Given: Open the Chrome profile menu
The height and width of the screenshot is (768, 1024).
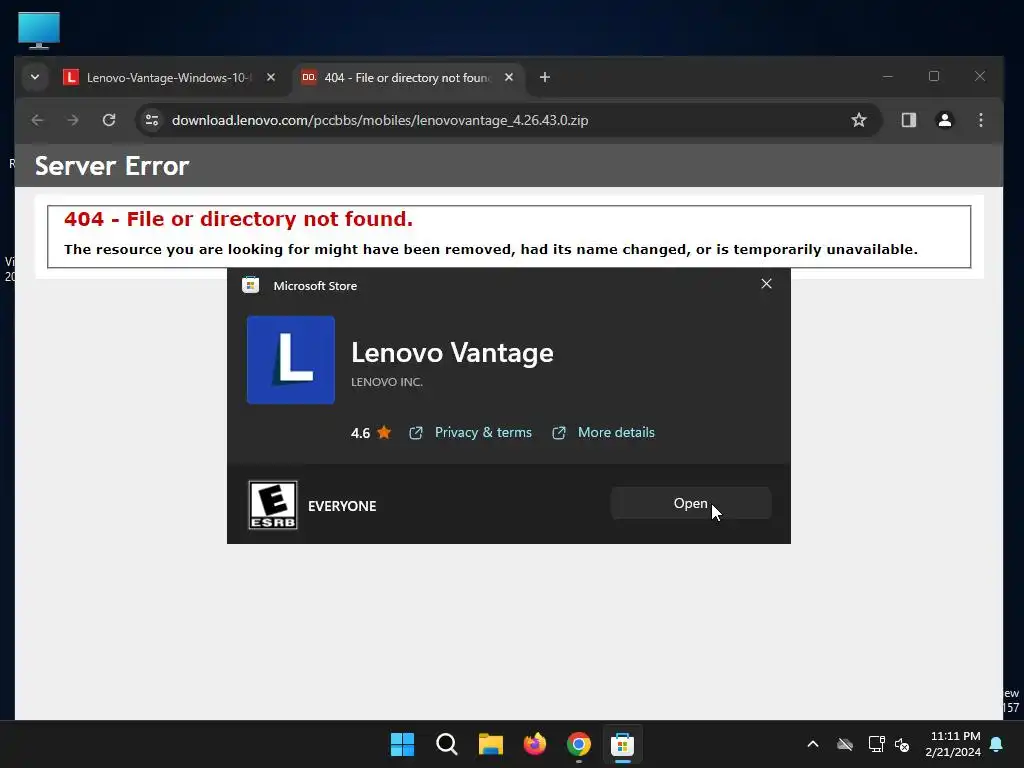Looking at the screenshot, I should point(944,120).
